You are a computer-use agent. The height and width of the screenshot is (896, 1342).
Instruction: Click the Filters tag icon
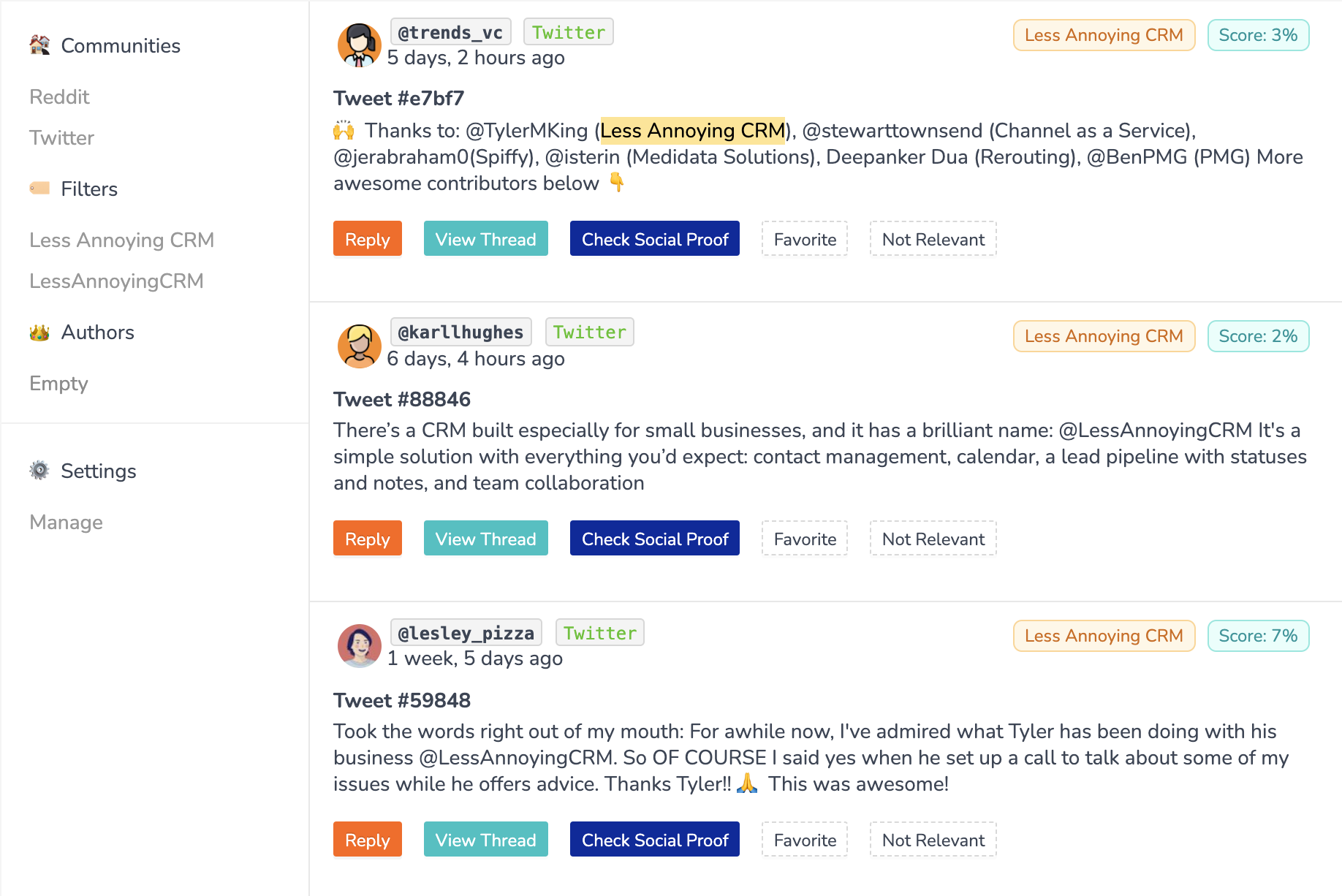click(39, 189)
